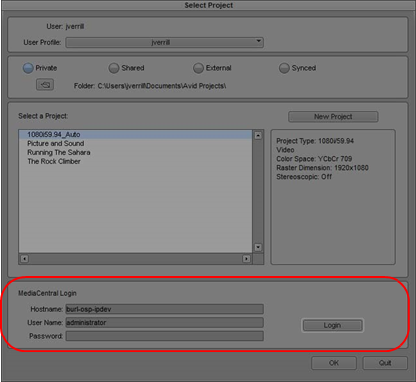Click the MediaCentral Login button

point(332,325)
